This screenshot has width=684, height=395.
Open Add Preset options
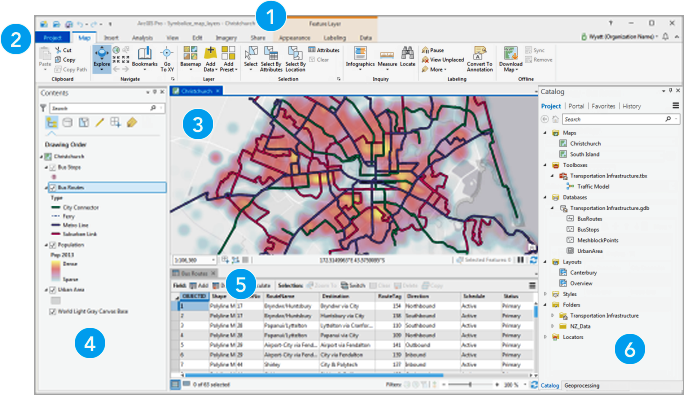[x=228, y=58]
